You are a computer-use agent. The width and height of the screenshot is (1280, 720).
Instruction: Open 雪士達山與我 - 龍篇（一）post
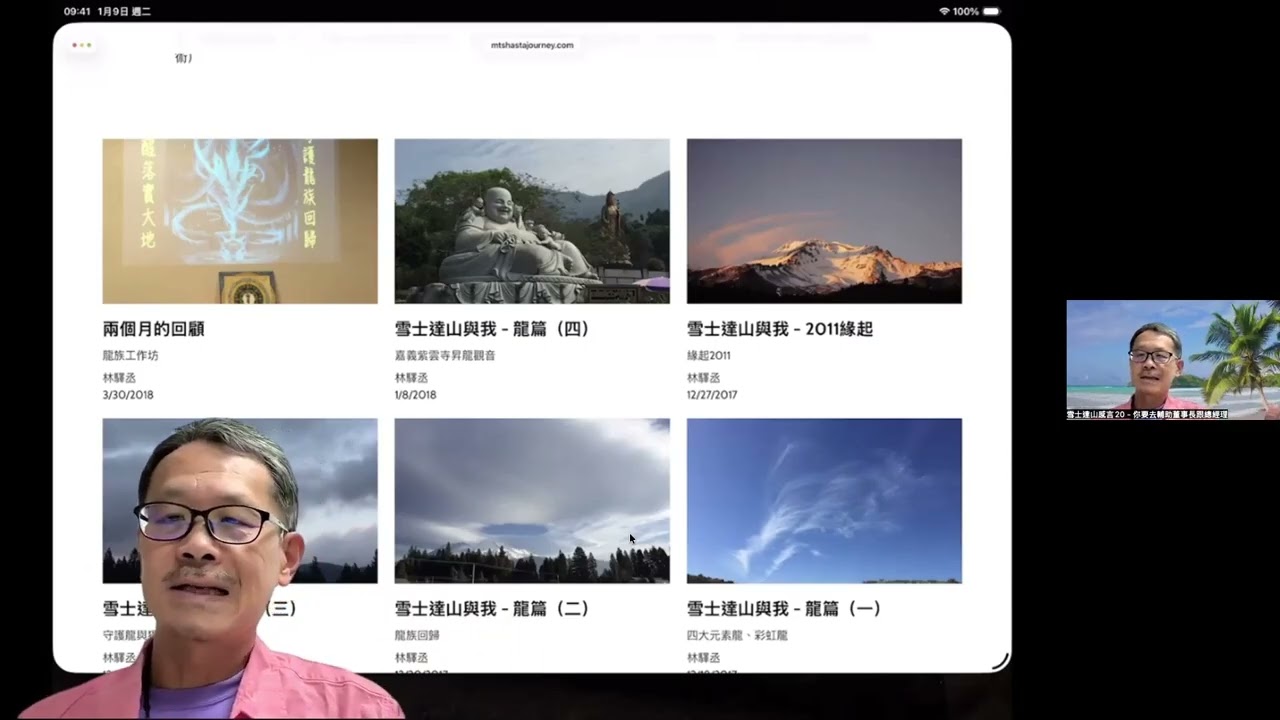784,609
